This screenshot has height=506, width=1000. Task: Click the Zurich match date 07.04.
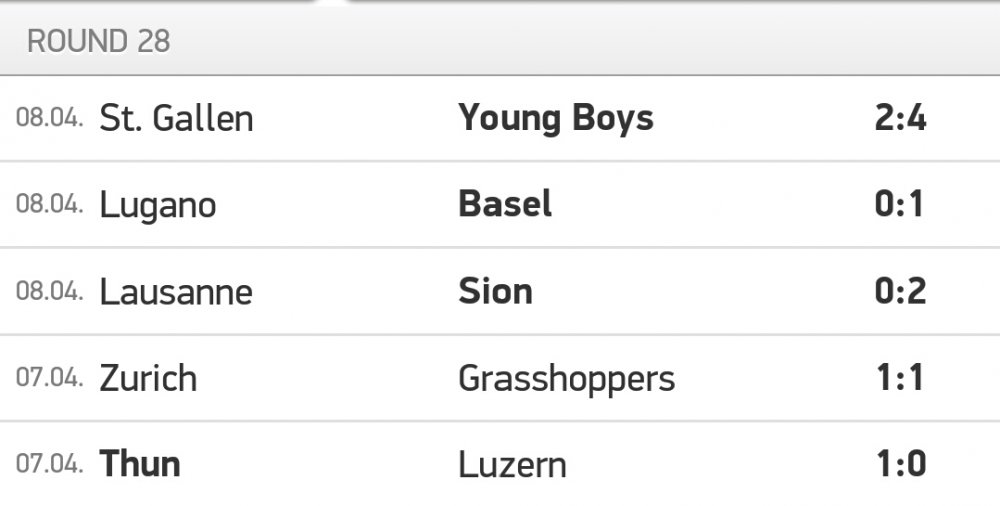click(50, 378)
